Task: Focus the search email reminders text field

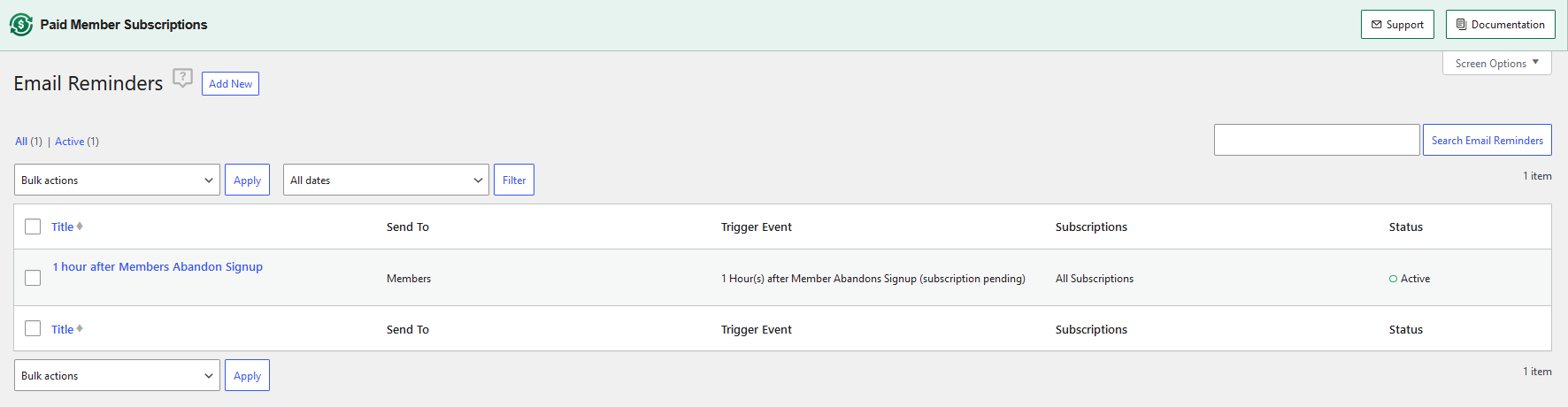Action: [1317, 140]
